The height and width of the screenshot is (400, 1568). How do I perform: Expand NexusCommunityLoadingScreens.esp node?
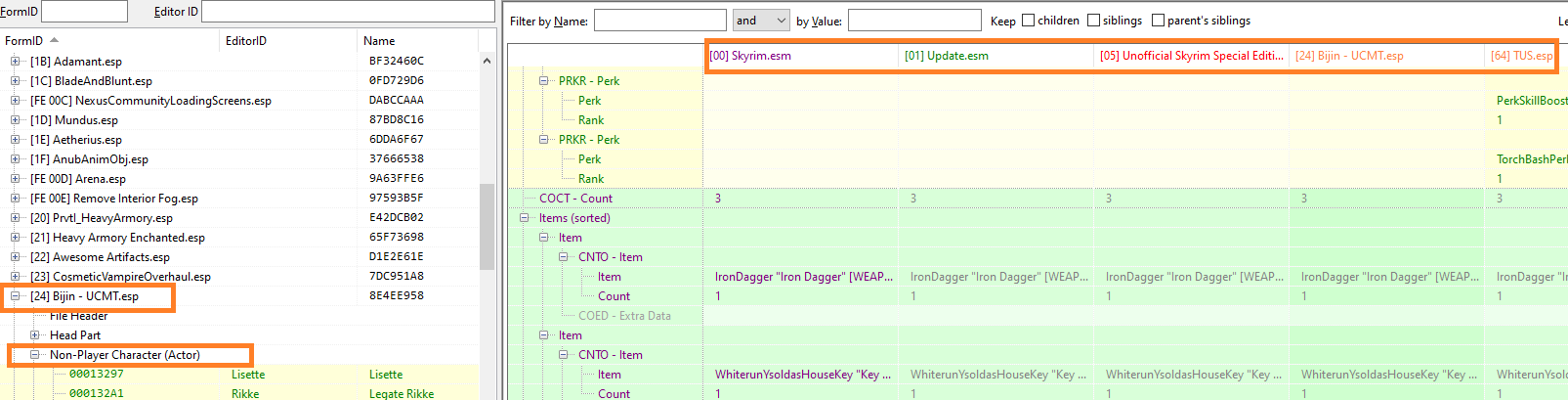point(15,101)
